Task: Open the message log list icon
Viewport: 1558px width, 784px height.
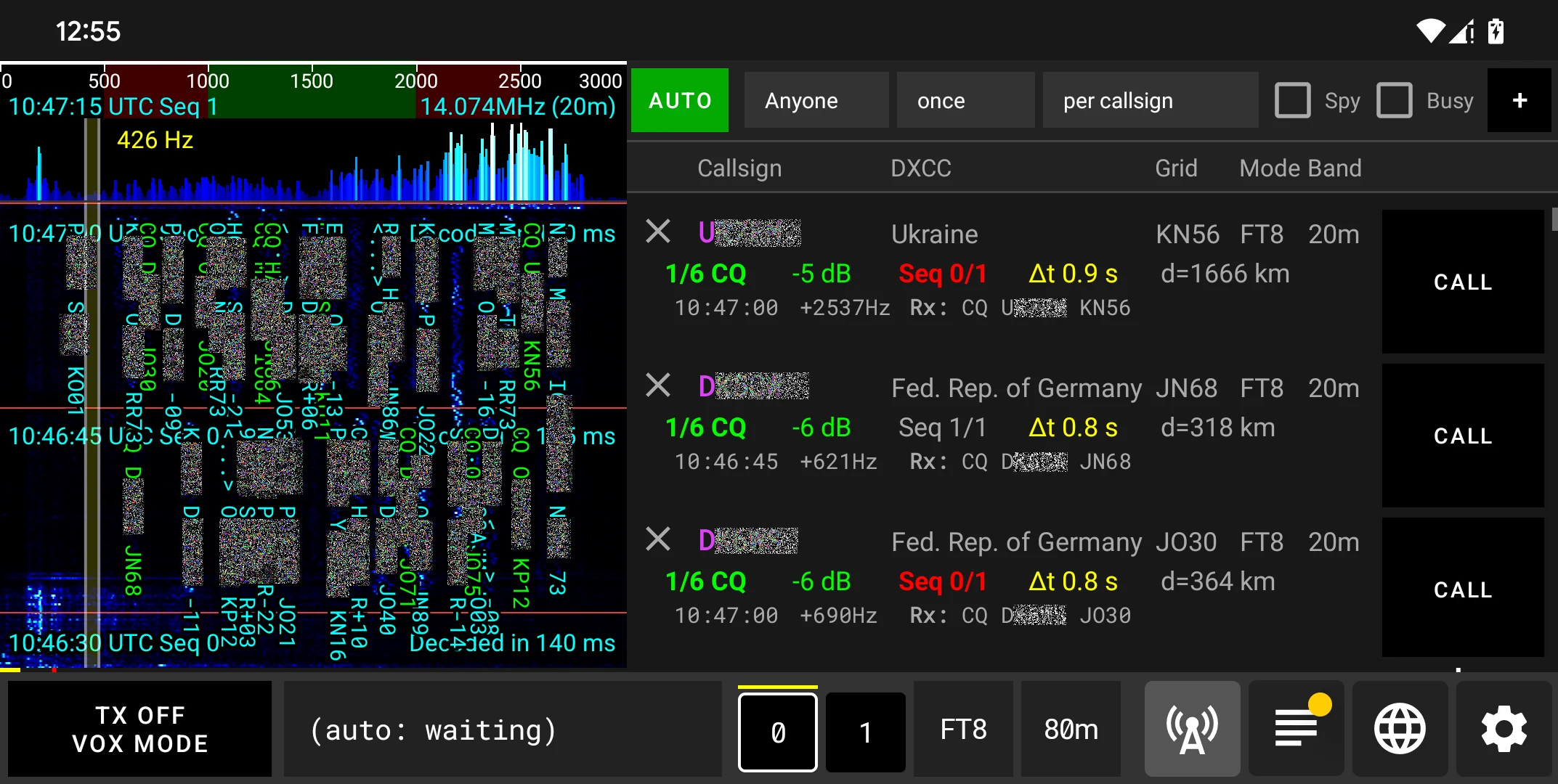Action: (1297, 729)
